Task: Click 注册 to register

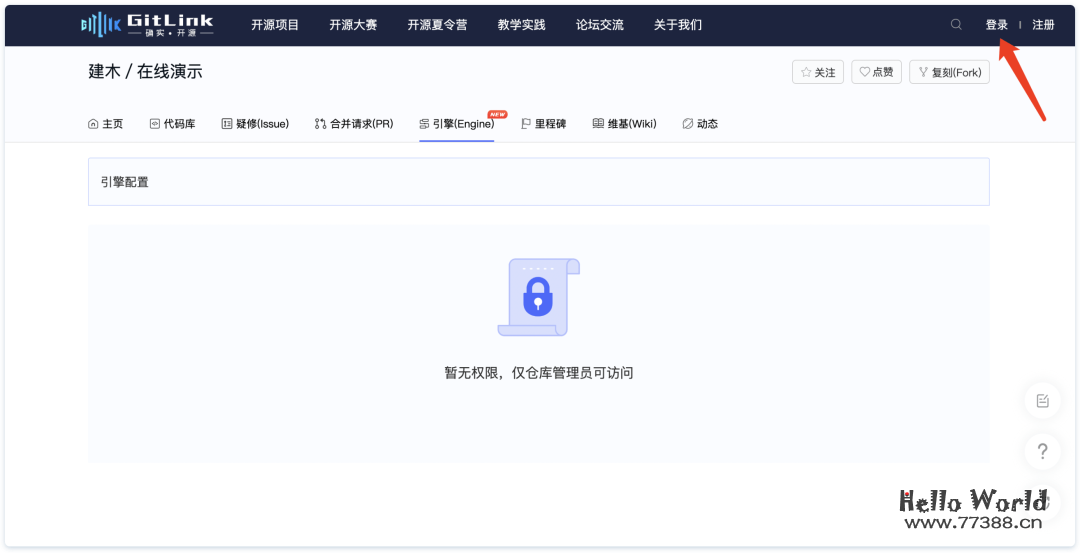Action: (1043, 25)
